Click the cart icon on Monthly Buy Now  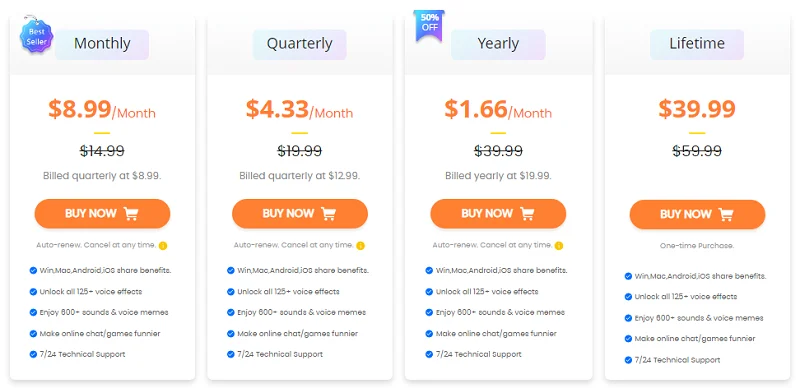click(x=131, y=213)
